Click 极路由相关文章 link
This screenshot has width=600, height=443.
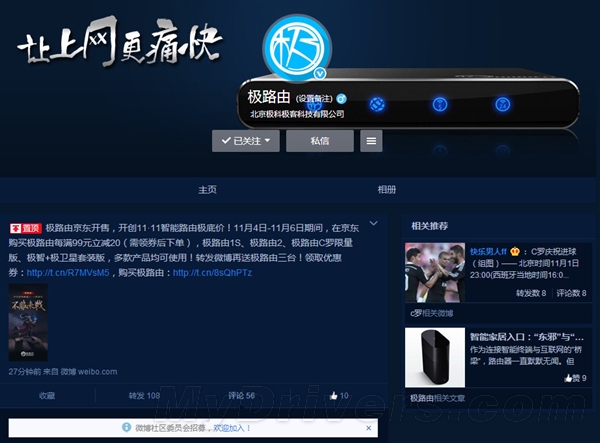[x=437, y=398]
